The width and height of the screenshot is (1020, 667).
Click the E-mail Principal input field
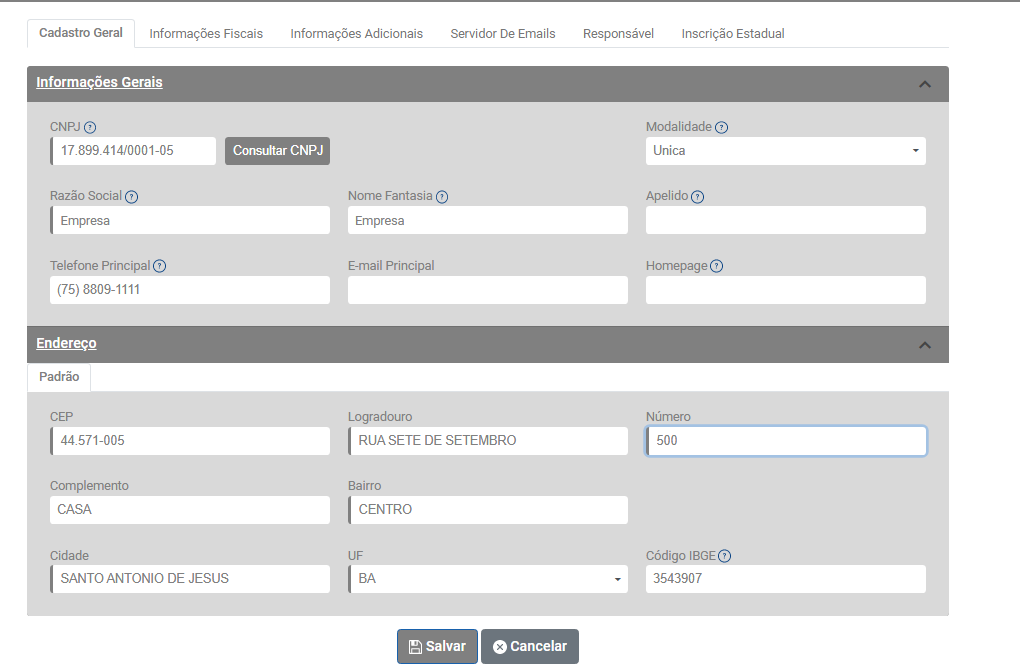487,290
